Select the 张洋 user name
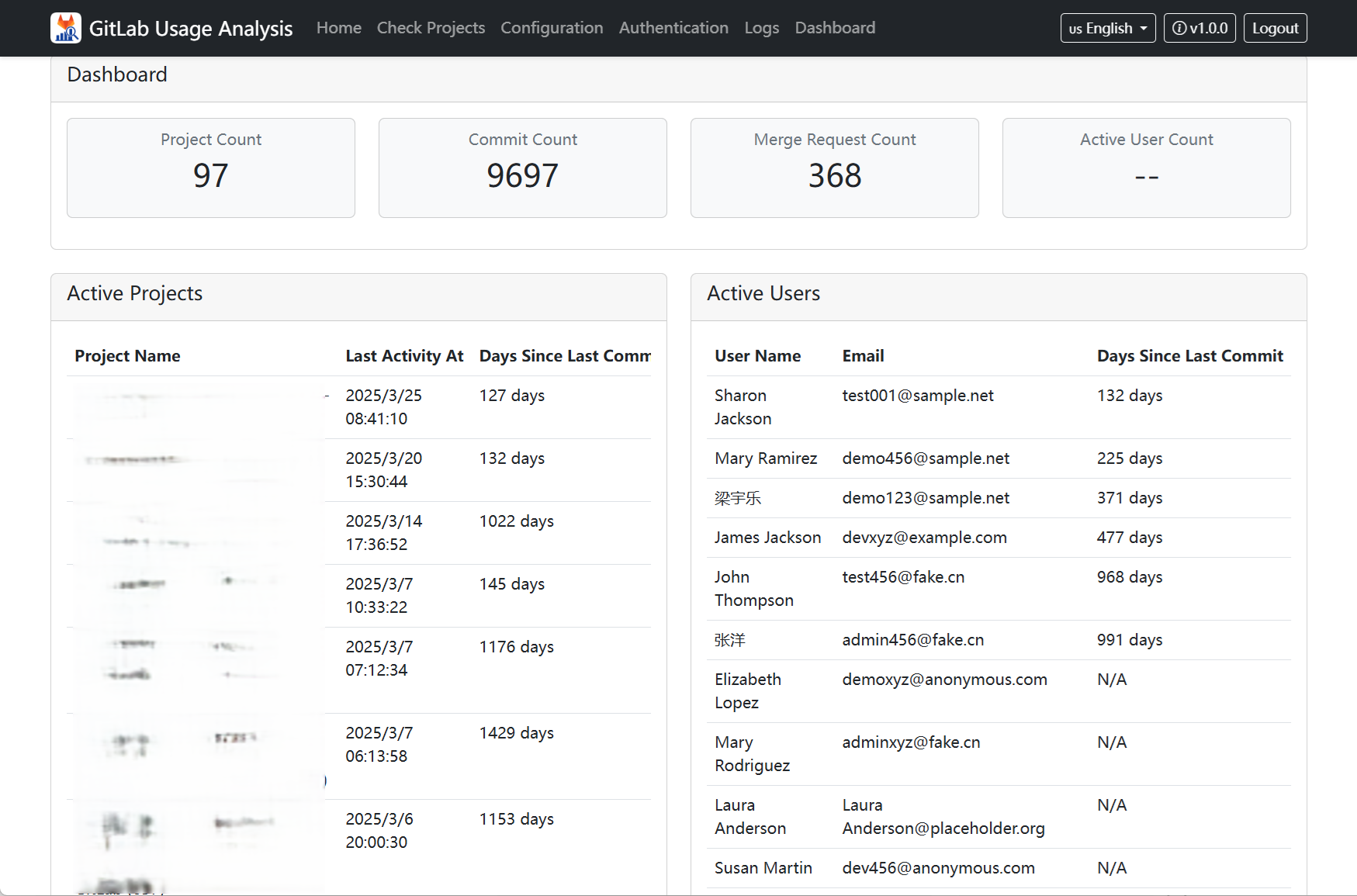Viewport: 1357px width, 896px height. [x=729, y=640]
